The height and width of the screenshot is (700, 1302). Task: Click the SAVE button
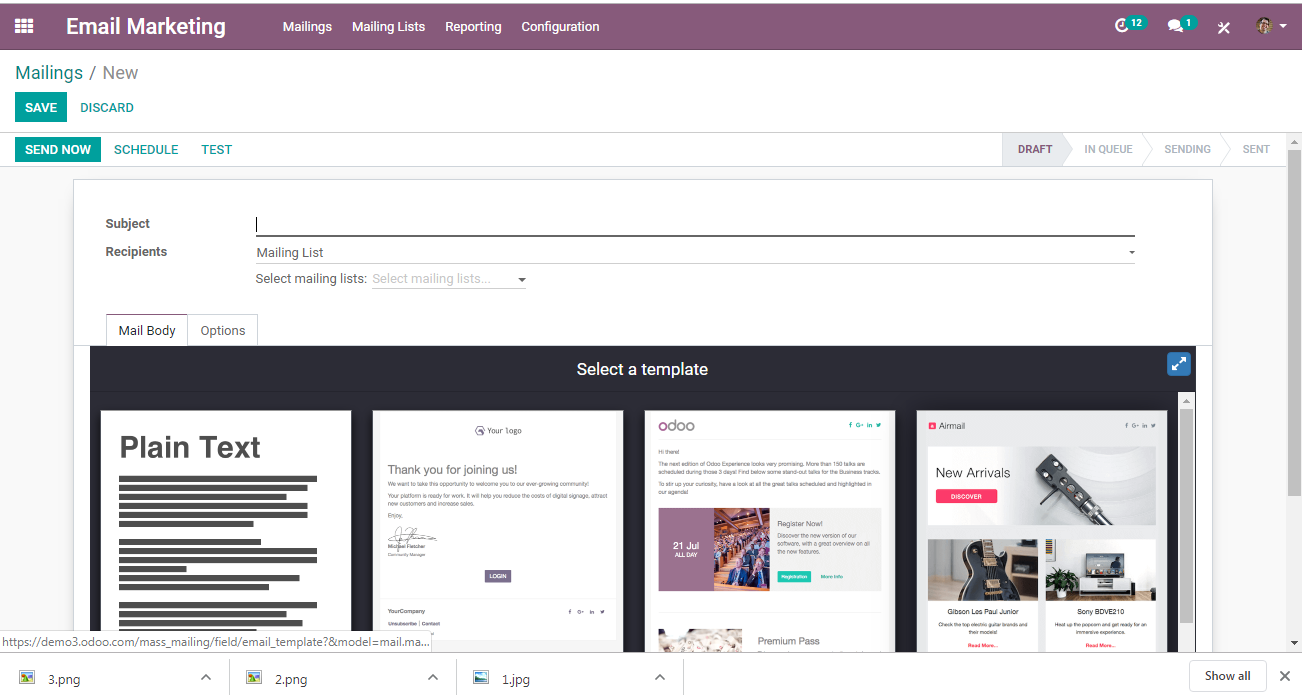40,107
